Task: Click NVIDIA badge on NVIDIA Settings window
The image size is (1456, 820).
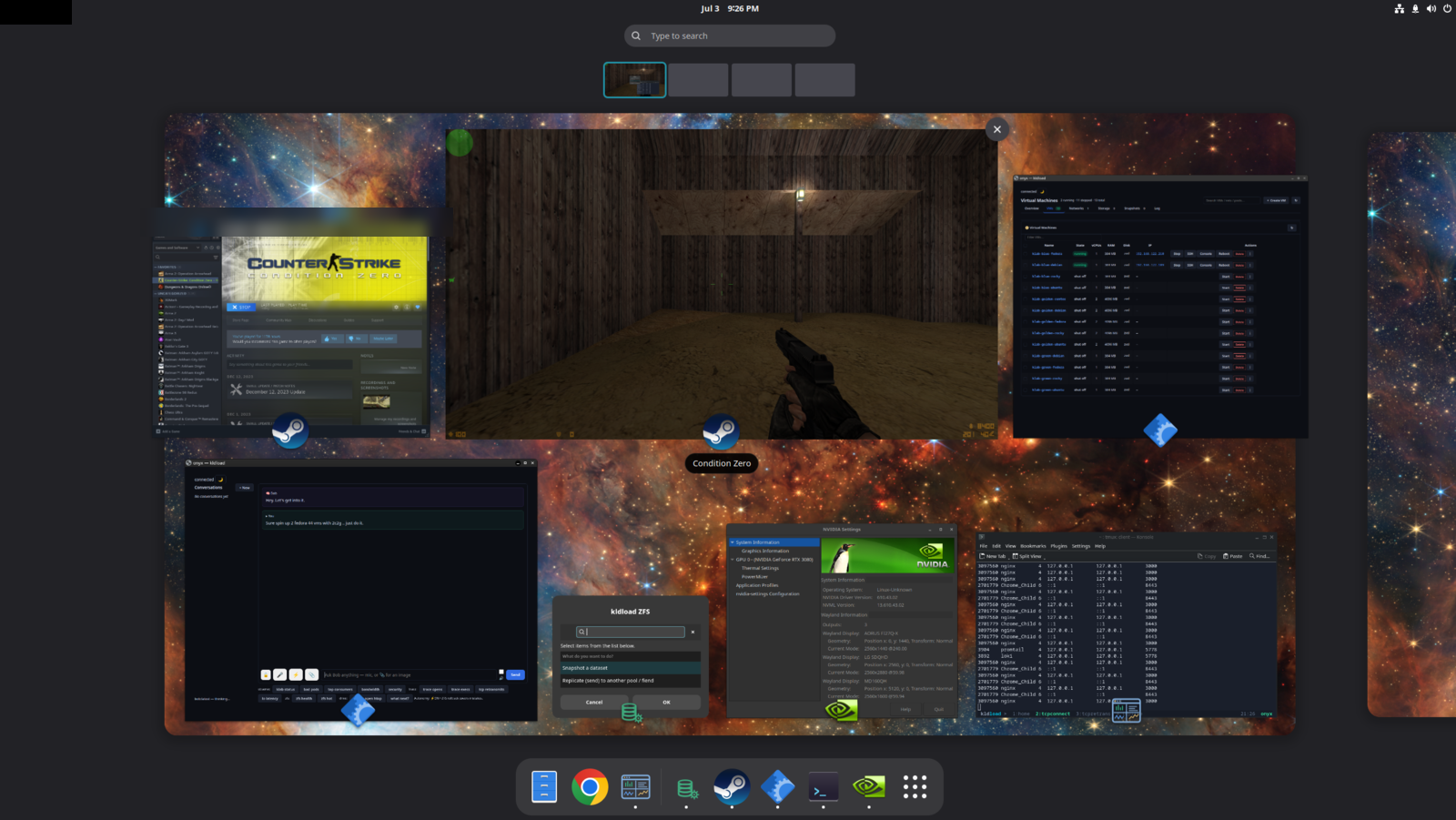Action: pyautogui.click(x=841, y=710)
